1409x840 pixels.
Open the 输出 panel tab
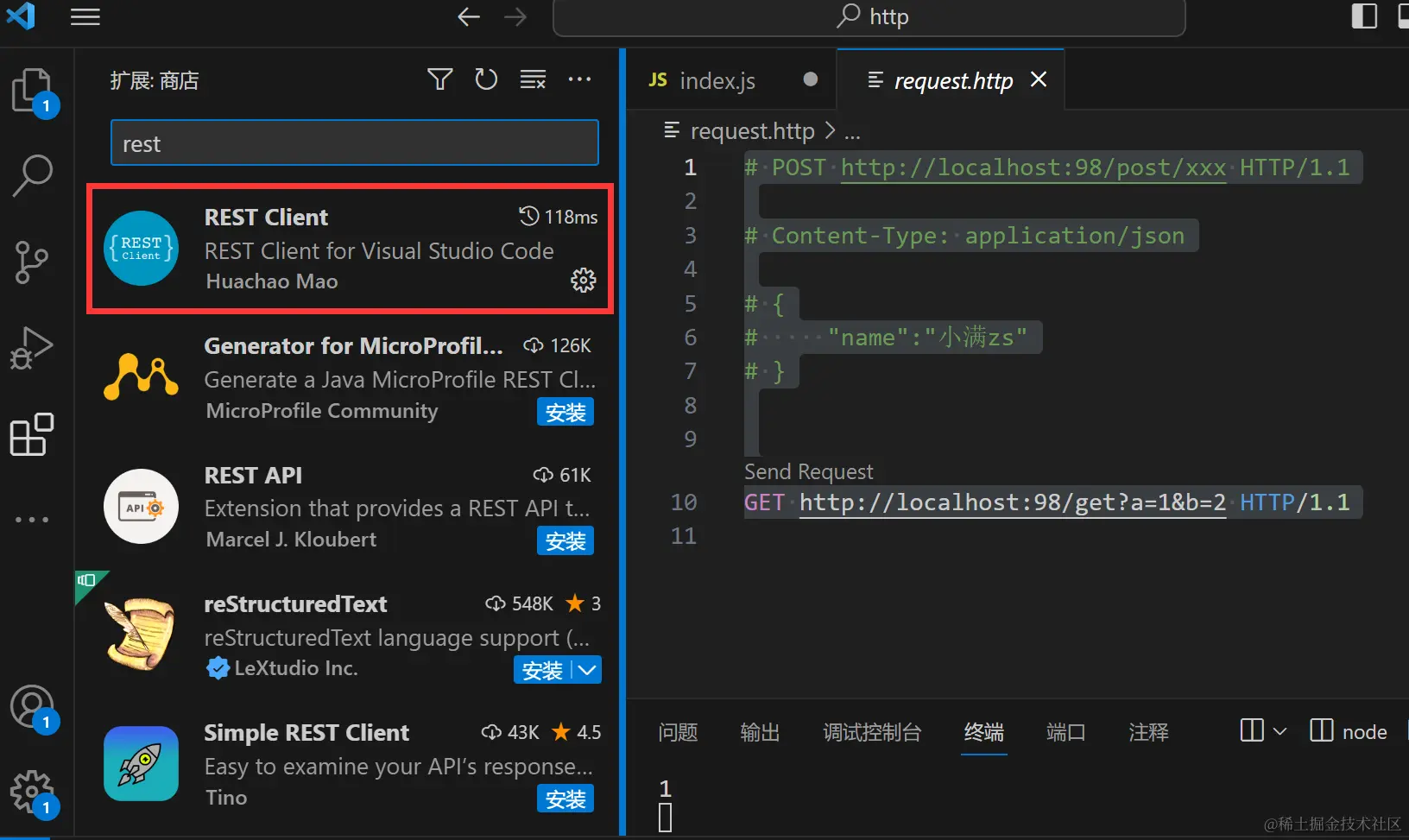click(x=760, y=732)
